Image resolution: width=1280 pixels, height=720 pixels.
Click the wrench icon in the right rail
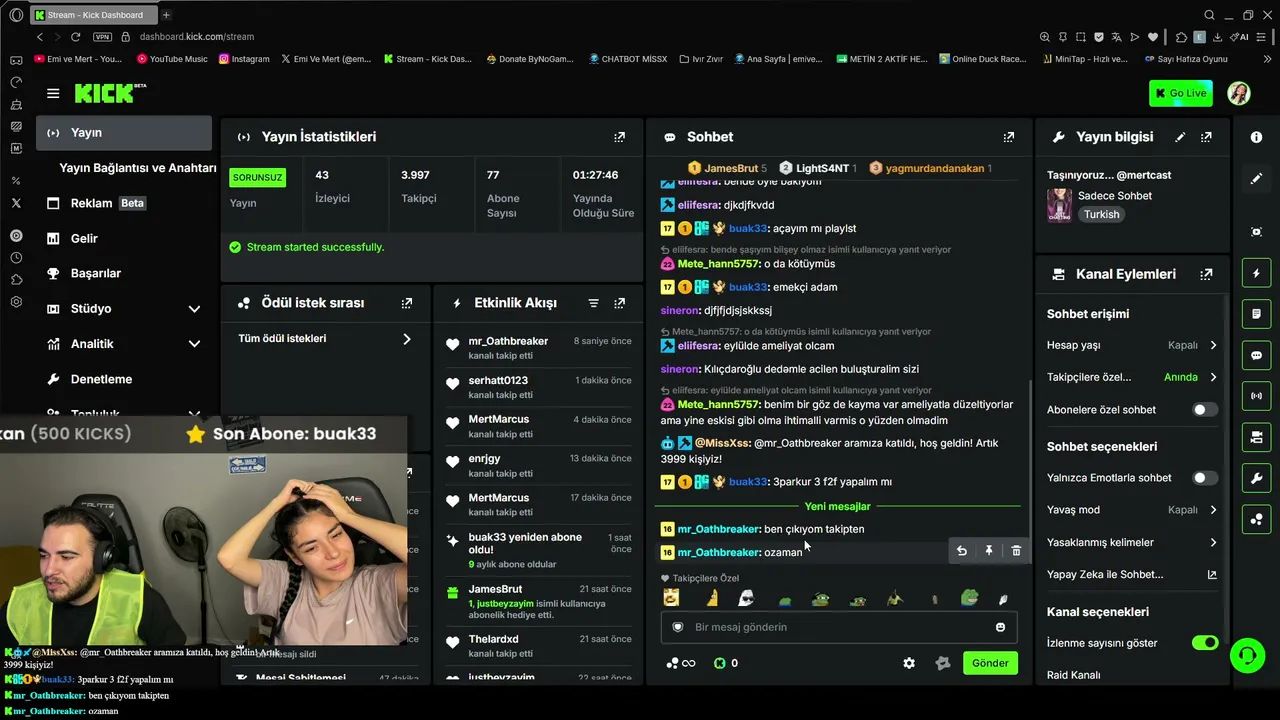(1257, 478)
